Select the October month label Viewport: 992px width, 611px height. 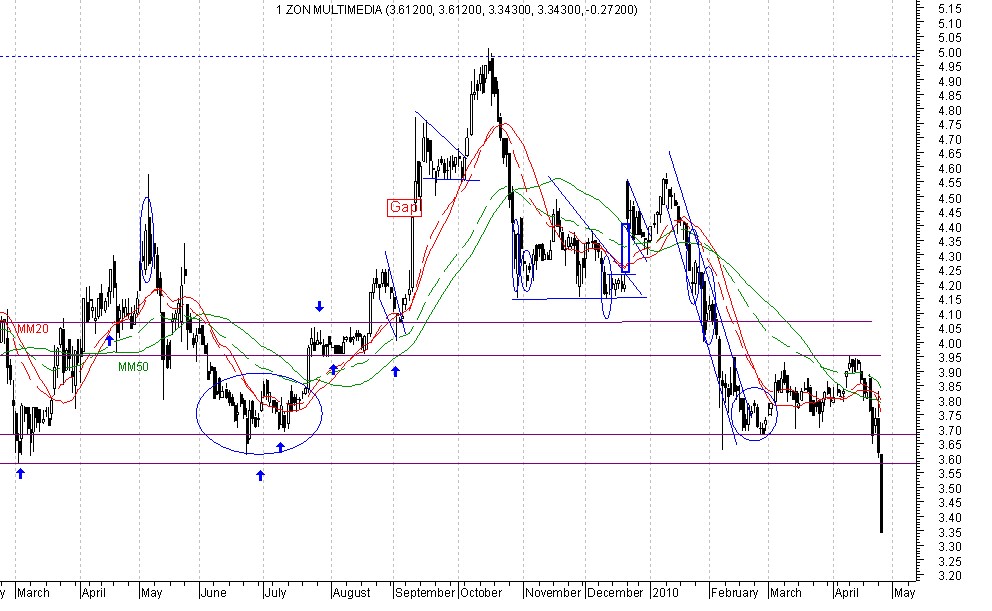(x=481, y=593)
